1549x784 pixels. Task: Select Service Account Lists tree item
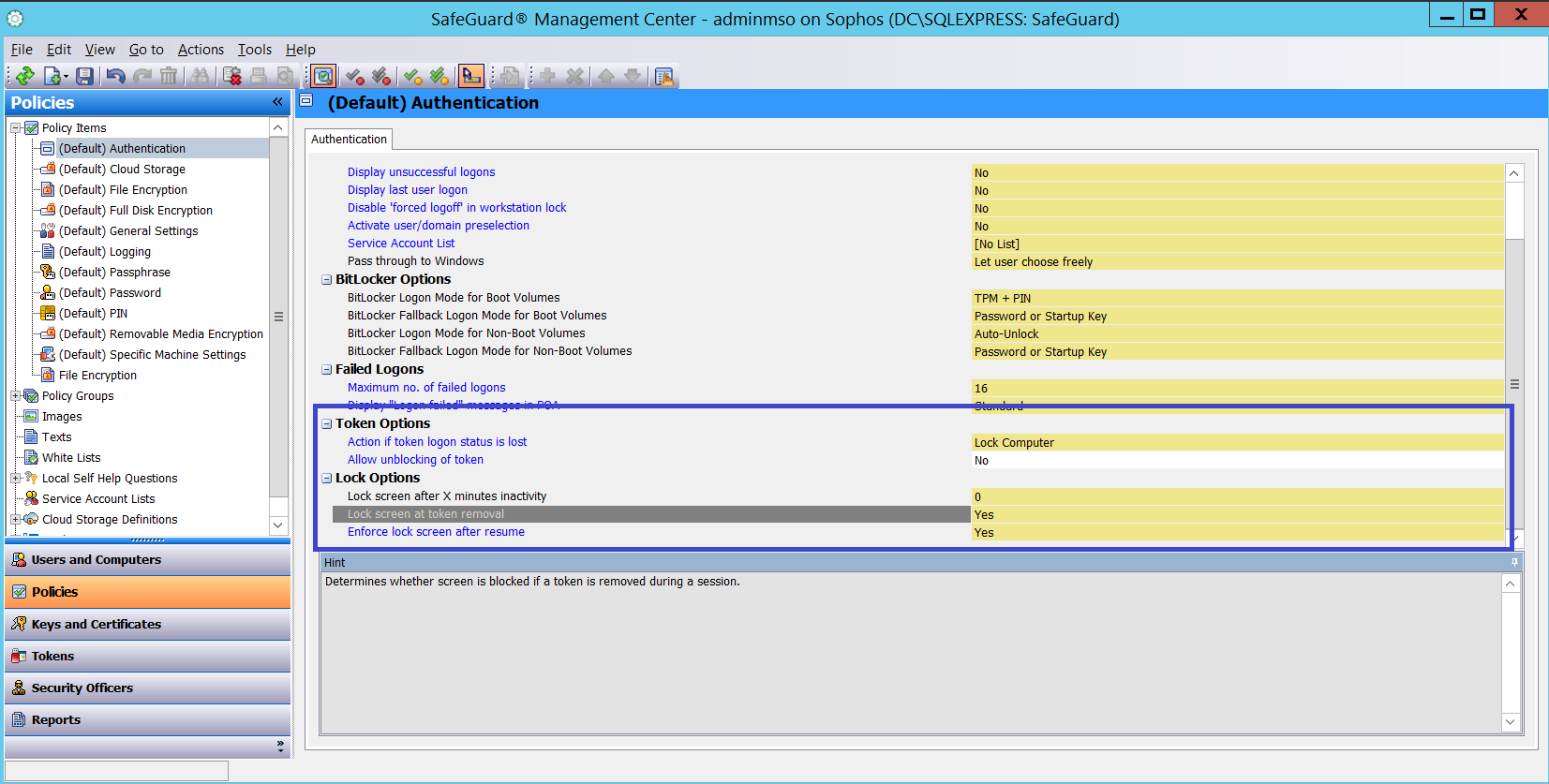click(x=98, y=499)
